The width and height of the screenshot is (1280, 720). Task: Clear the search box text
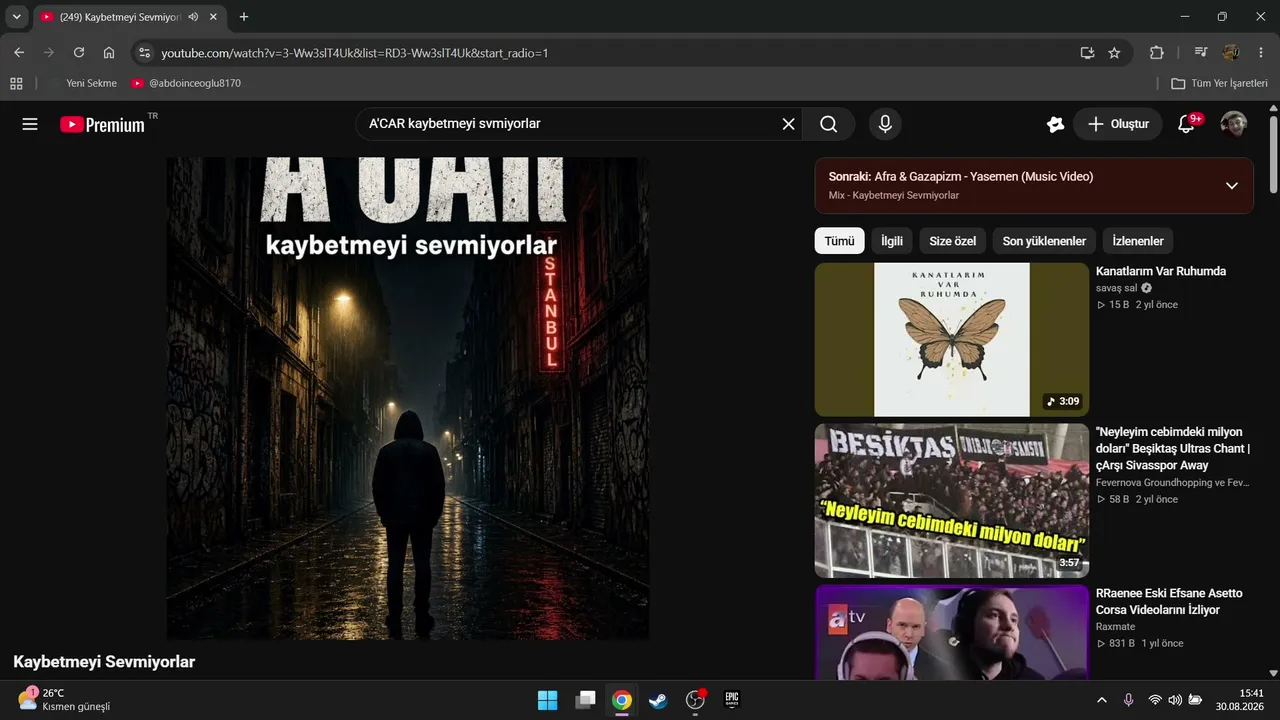click(788, 124)
